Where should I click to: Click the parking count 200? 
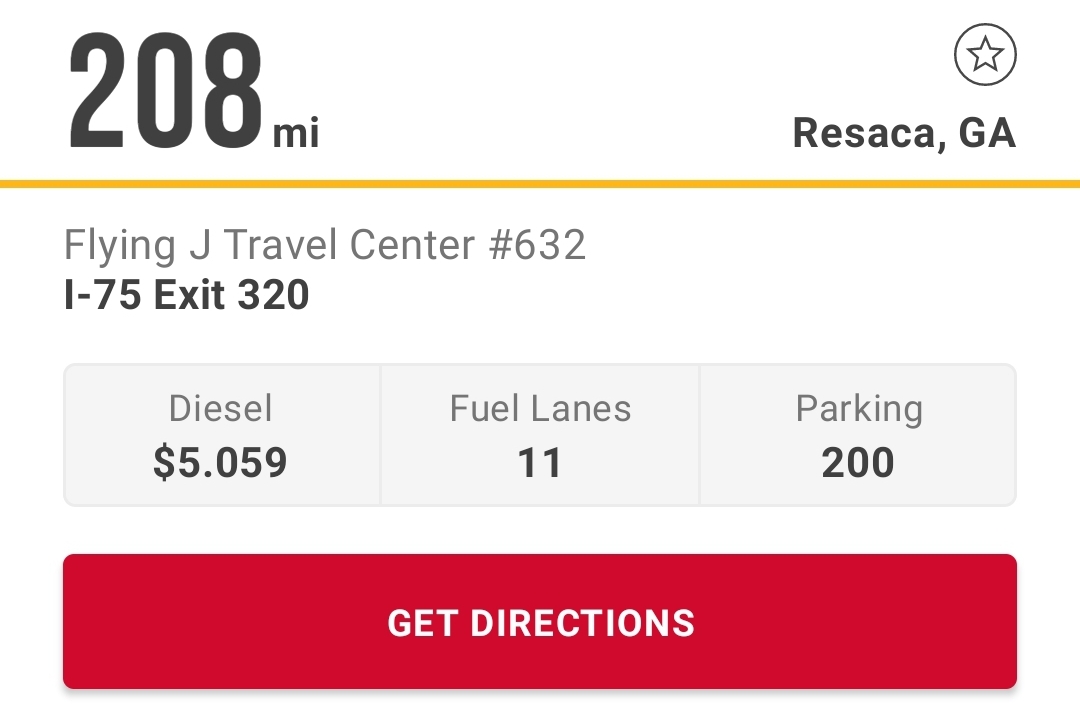point(858,462)
